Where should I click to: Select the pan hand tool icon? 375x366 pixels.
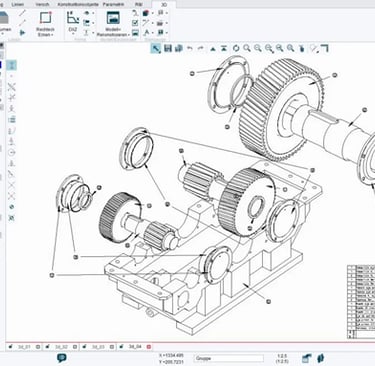302,49
